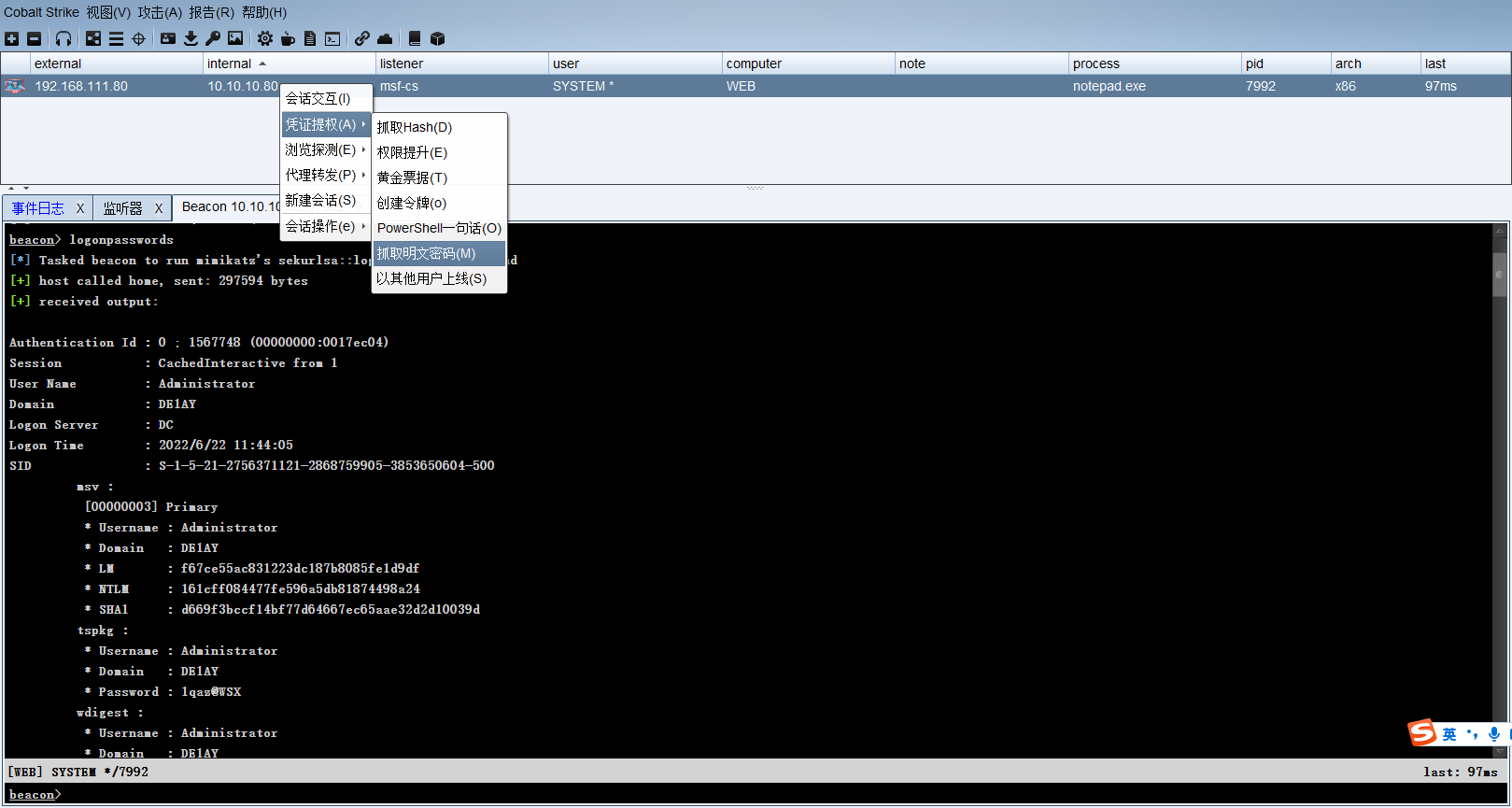The width and height of the screenshot is (1512, 808).
Task: Switch to the pivot graph view icon
Action: point(93,38)
